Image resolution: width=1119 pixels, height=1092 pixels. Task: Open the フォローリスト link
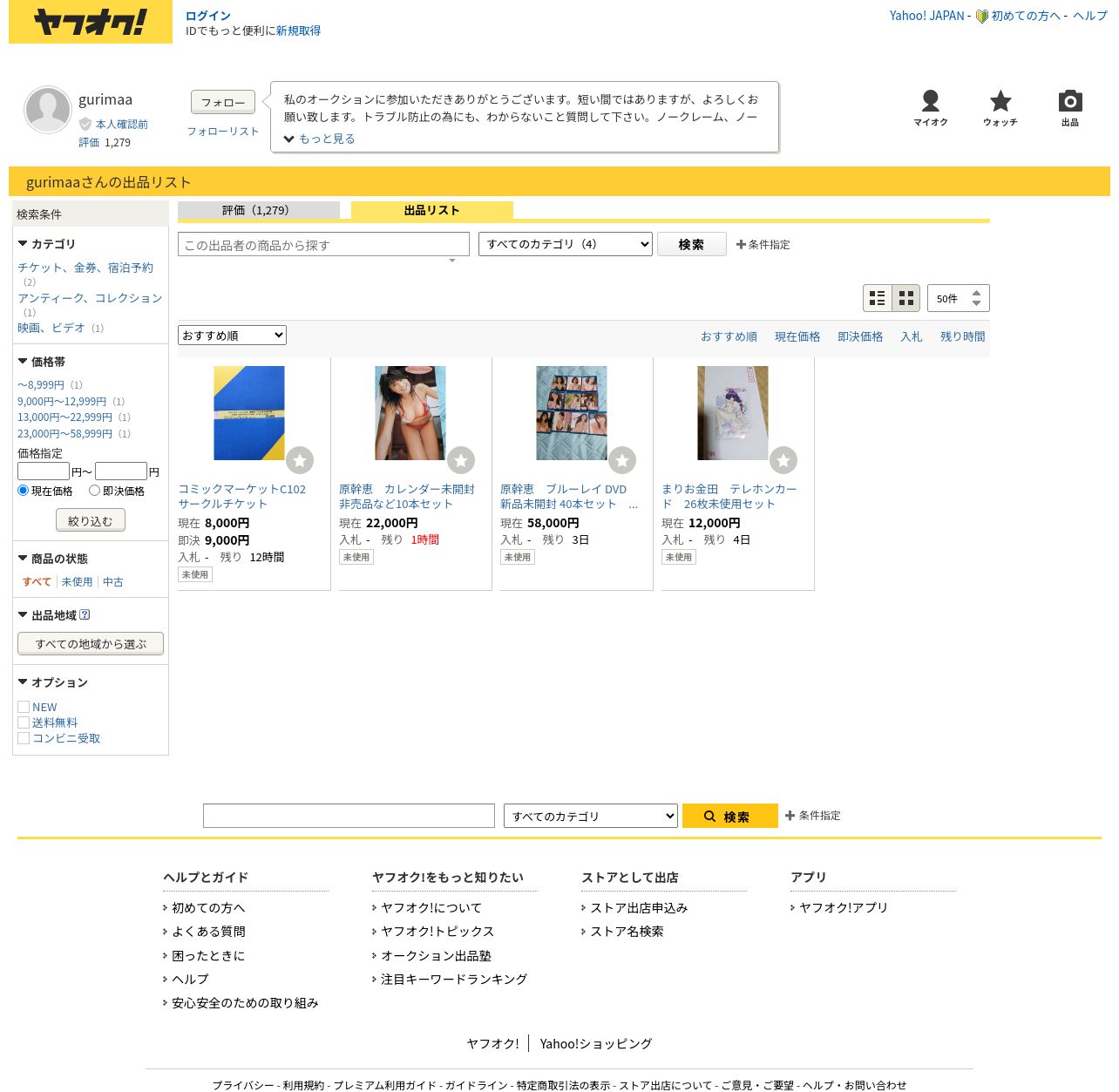coord(223,131)
